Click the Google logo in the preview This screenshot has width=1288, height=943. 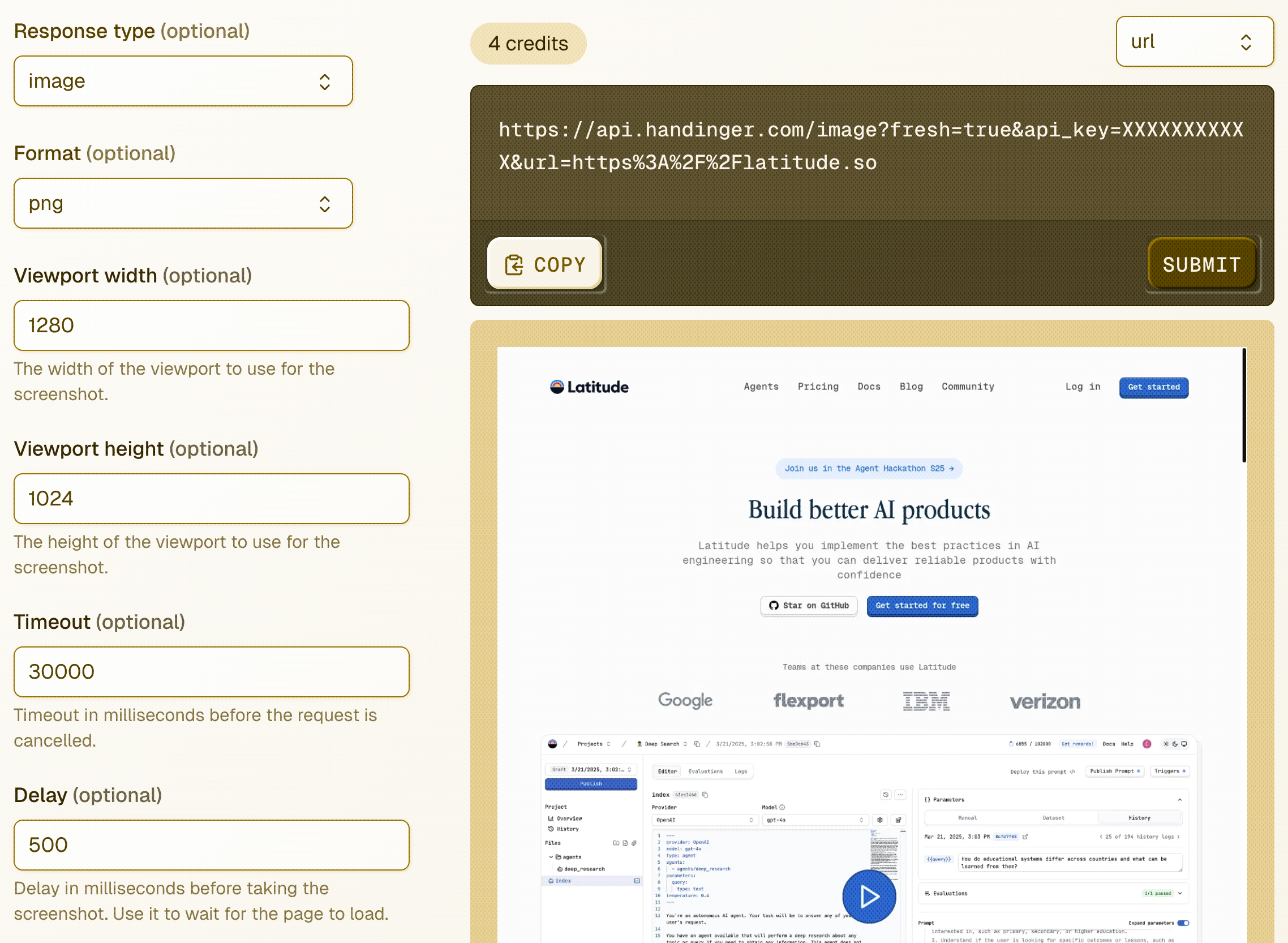click(x=685, y=700)
